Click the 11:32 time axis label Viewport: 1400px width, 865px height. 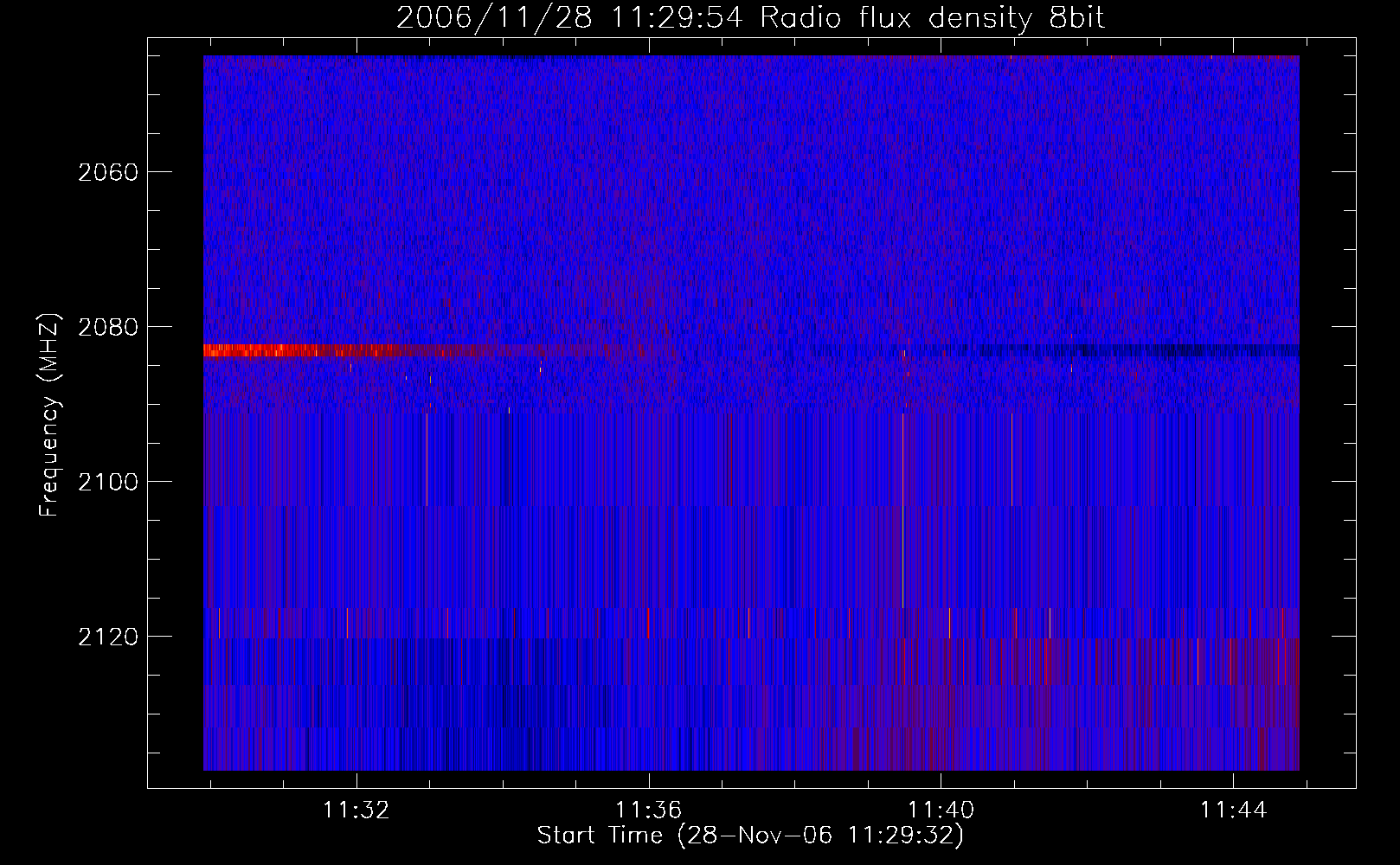pos(356,810)
